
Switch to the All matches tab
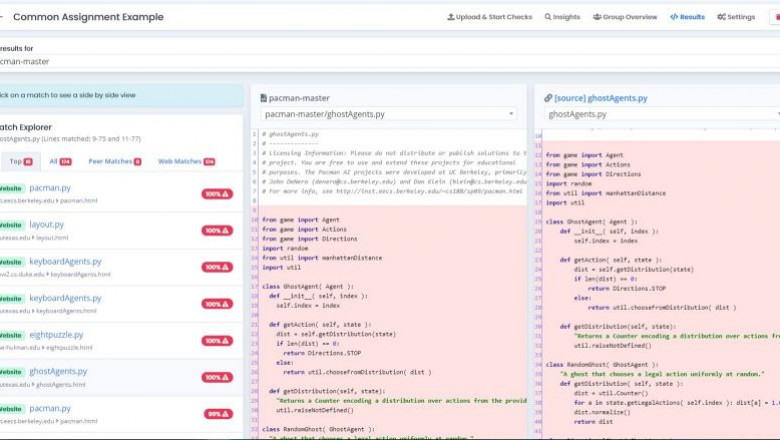click(60, 162)
